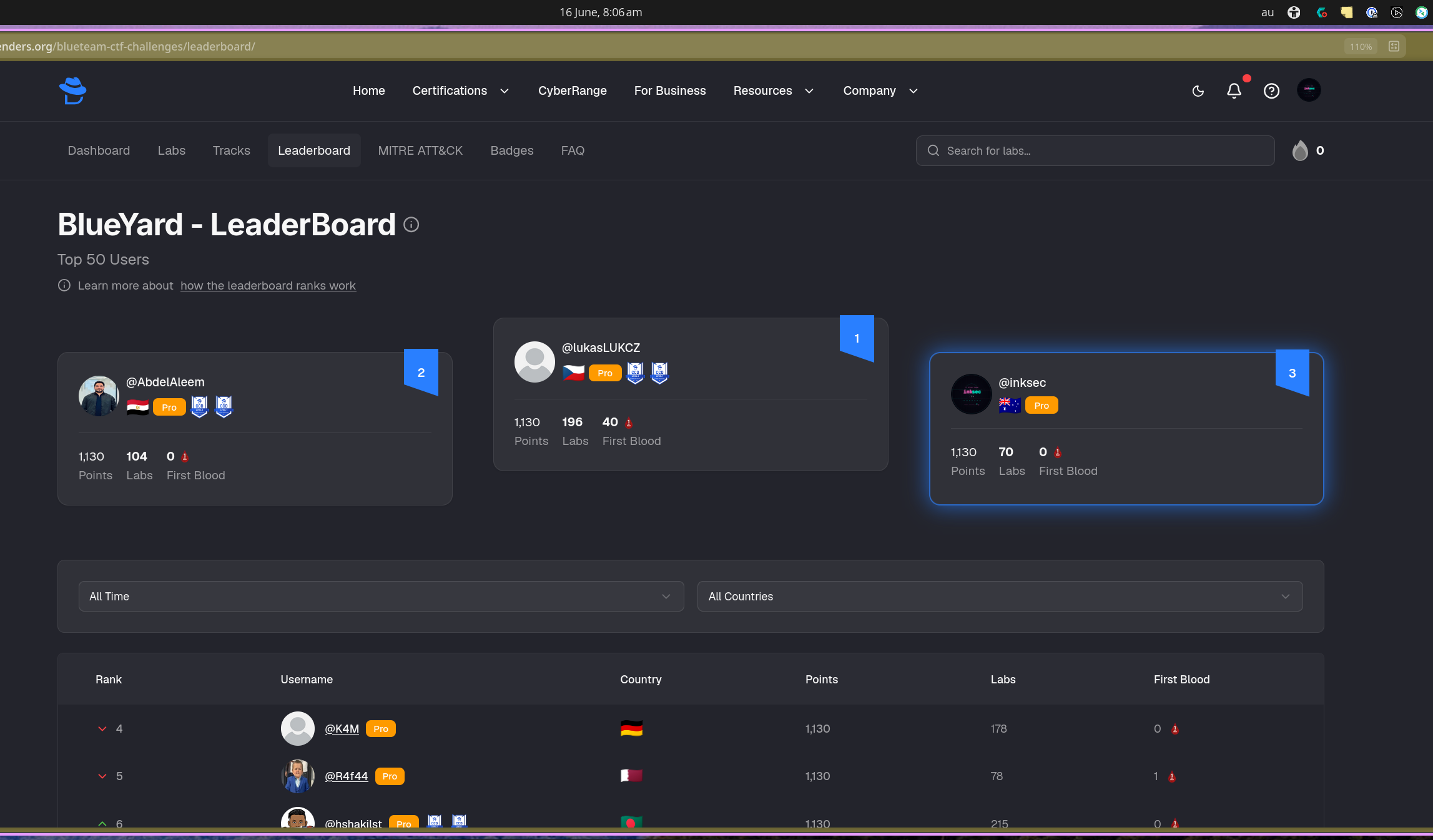Viewport: 1433px width, 840px height.
Task: Click second CCD badge on lukasLUKCZ card
Action: tap(659, 373)
